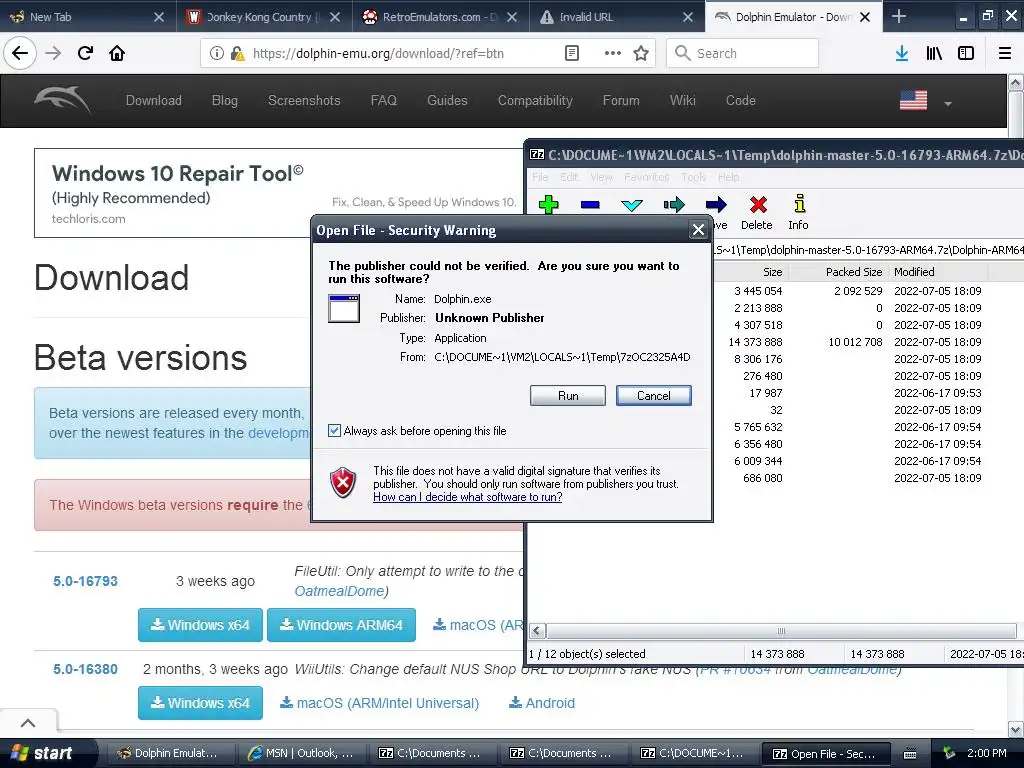Click Firefox forward arrow button
The height and width of the screenshot is (768, 1024).
54,53
